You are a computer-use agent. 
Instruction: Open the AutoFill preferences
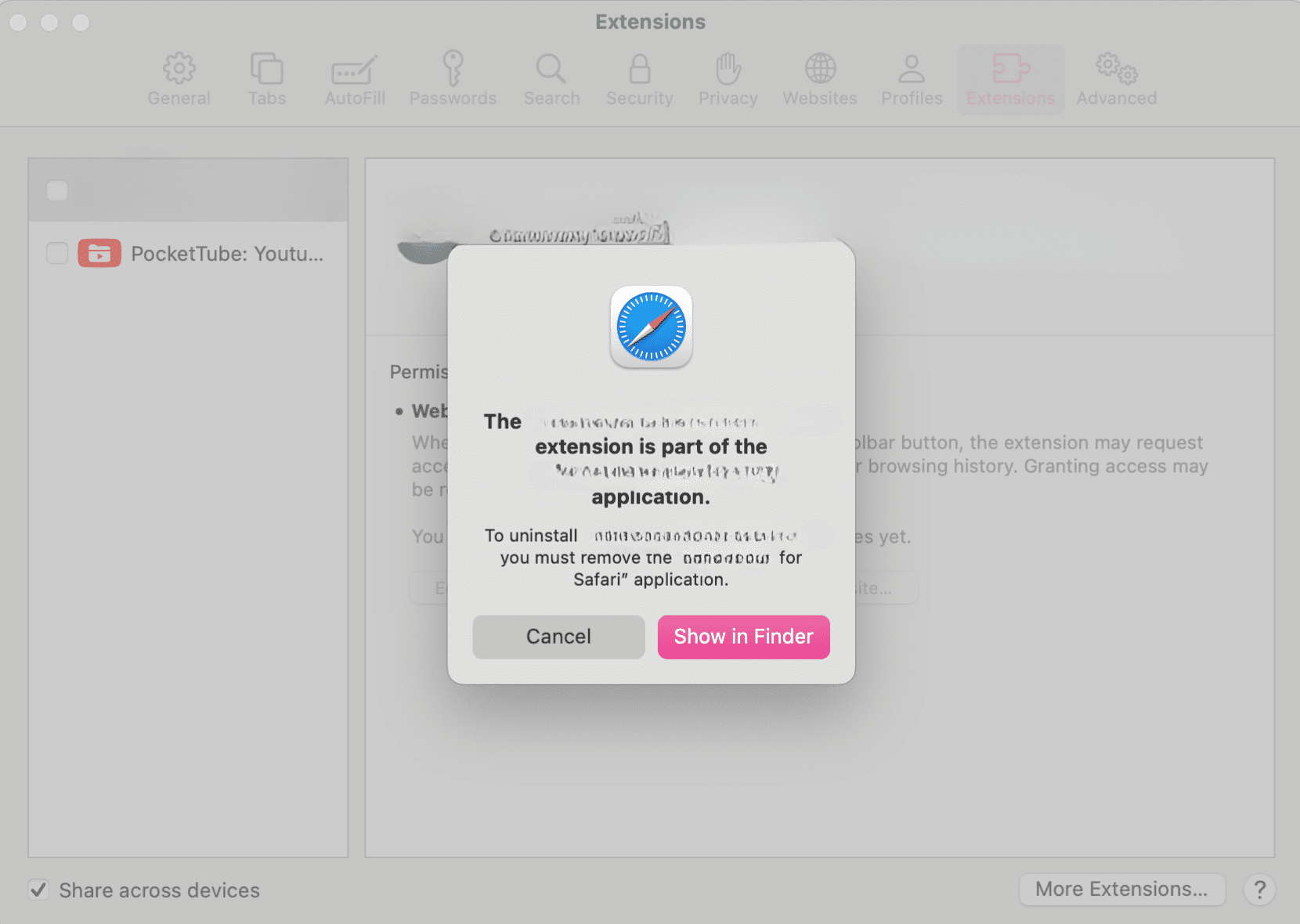pos(354,78)
